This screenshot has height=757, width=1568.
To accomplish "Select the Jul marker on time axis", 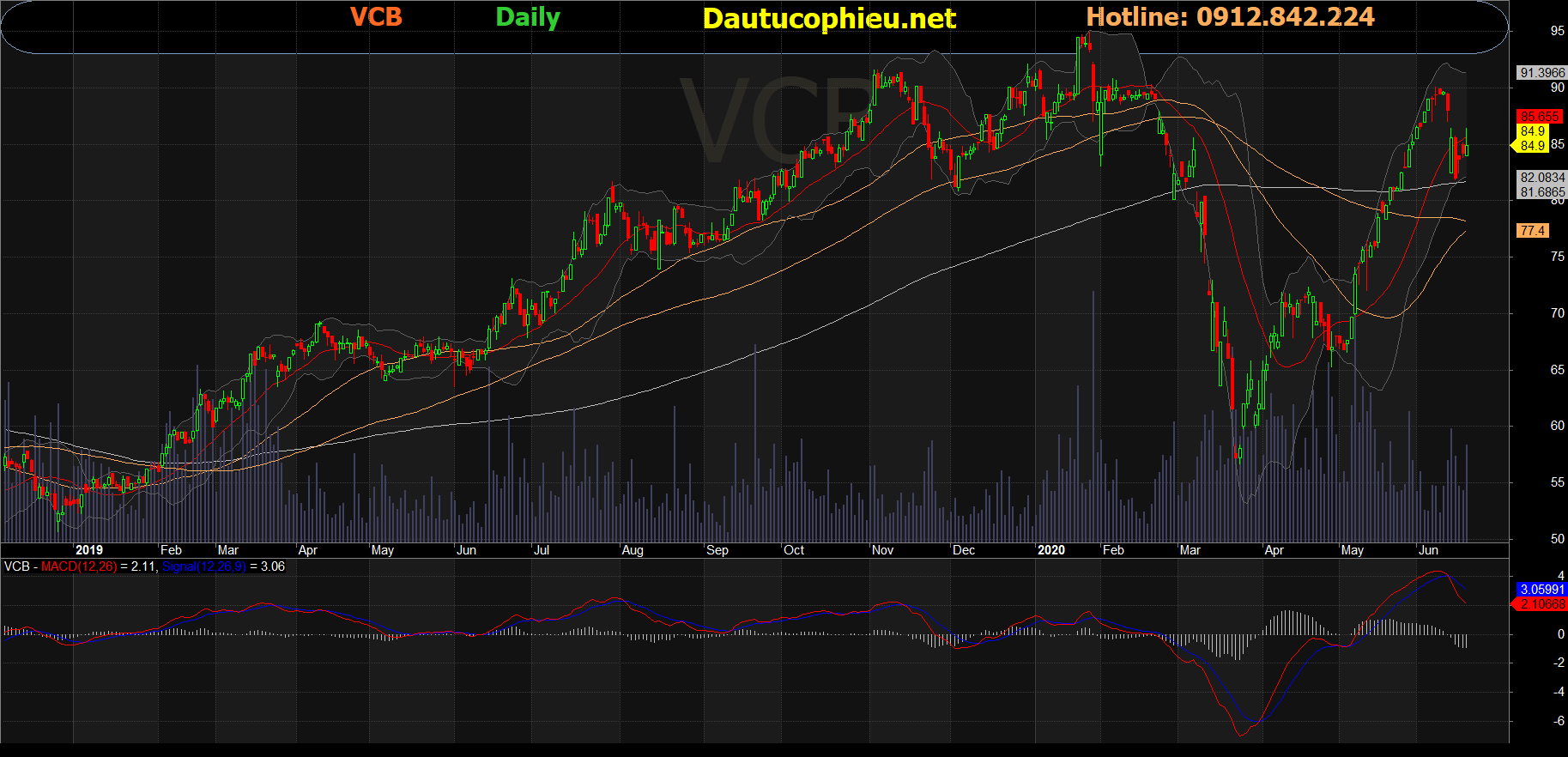I will tap(542, 550).
